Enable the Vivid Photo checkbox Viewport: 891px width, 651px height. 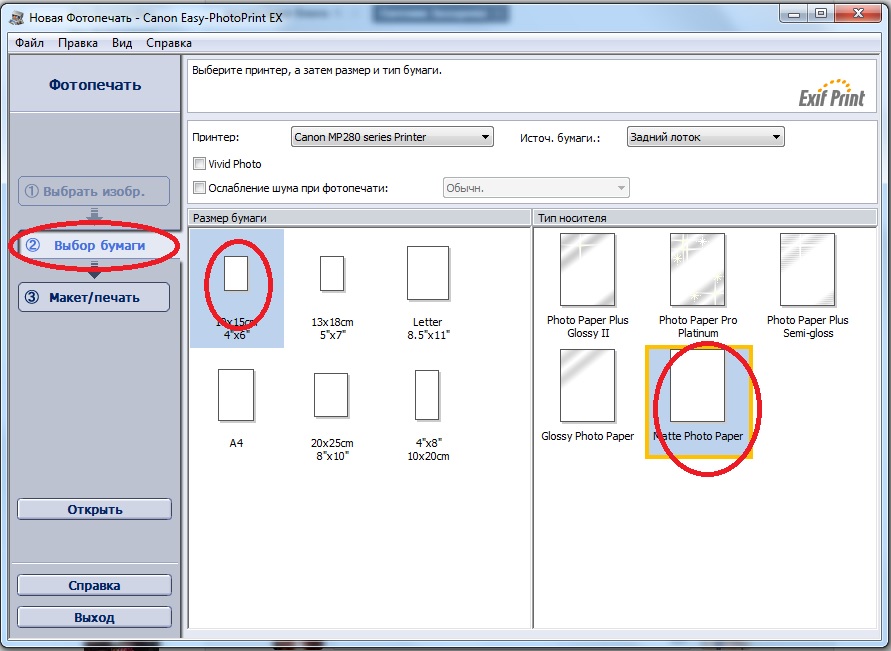[x=199, y=164]
